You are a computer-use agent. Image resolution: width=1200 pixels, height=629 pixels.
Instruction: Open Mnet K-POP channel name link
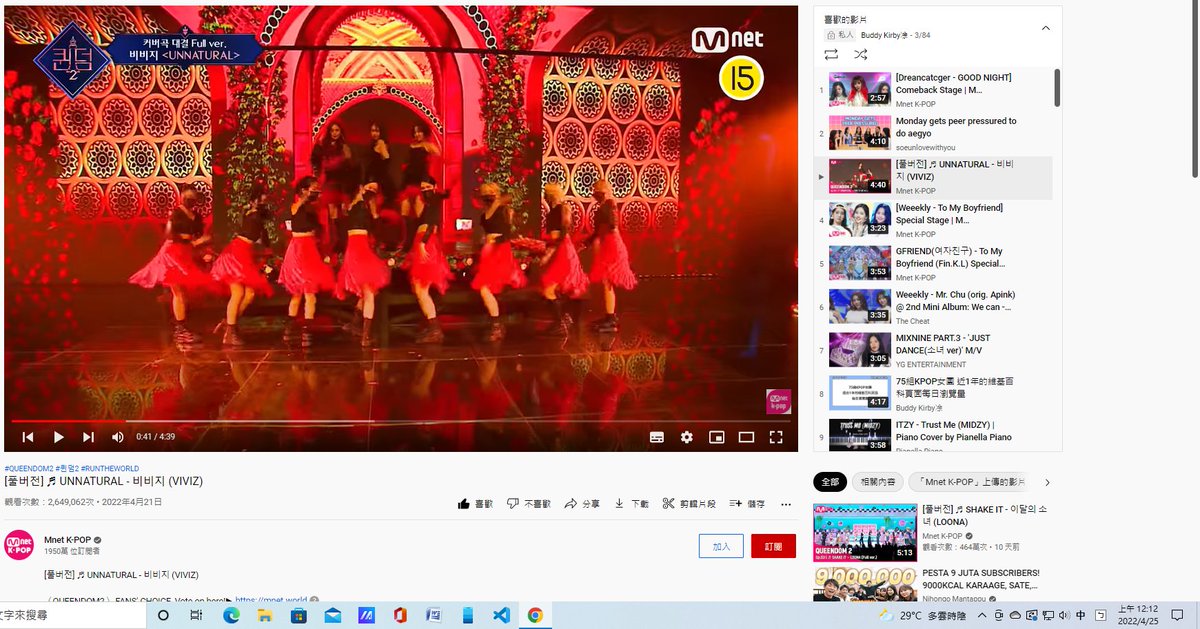tap(67, 540)
